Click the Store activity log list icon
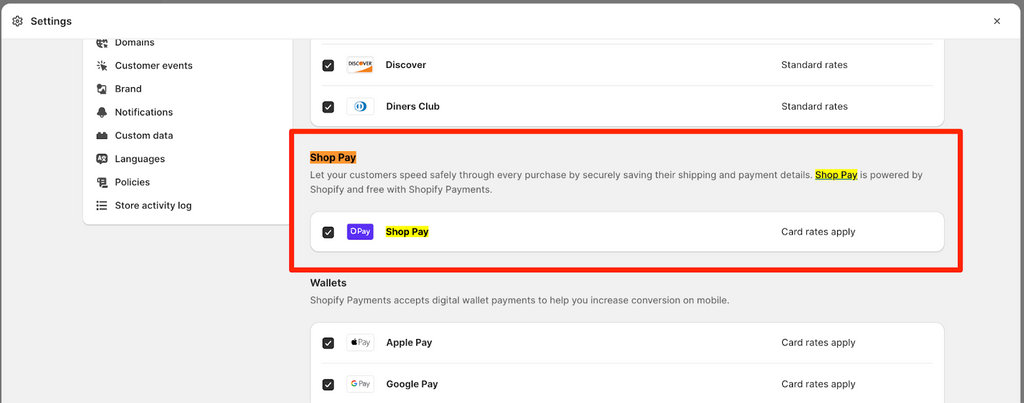The height and width of the screenshot is (403, 1024). point(101,206)
